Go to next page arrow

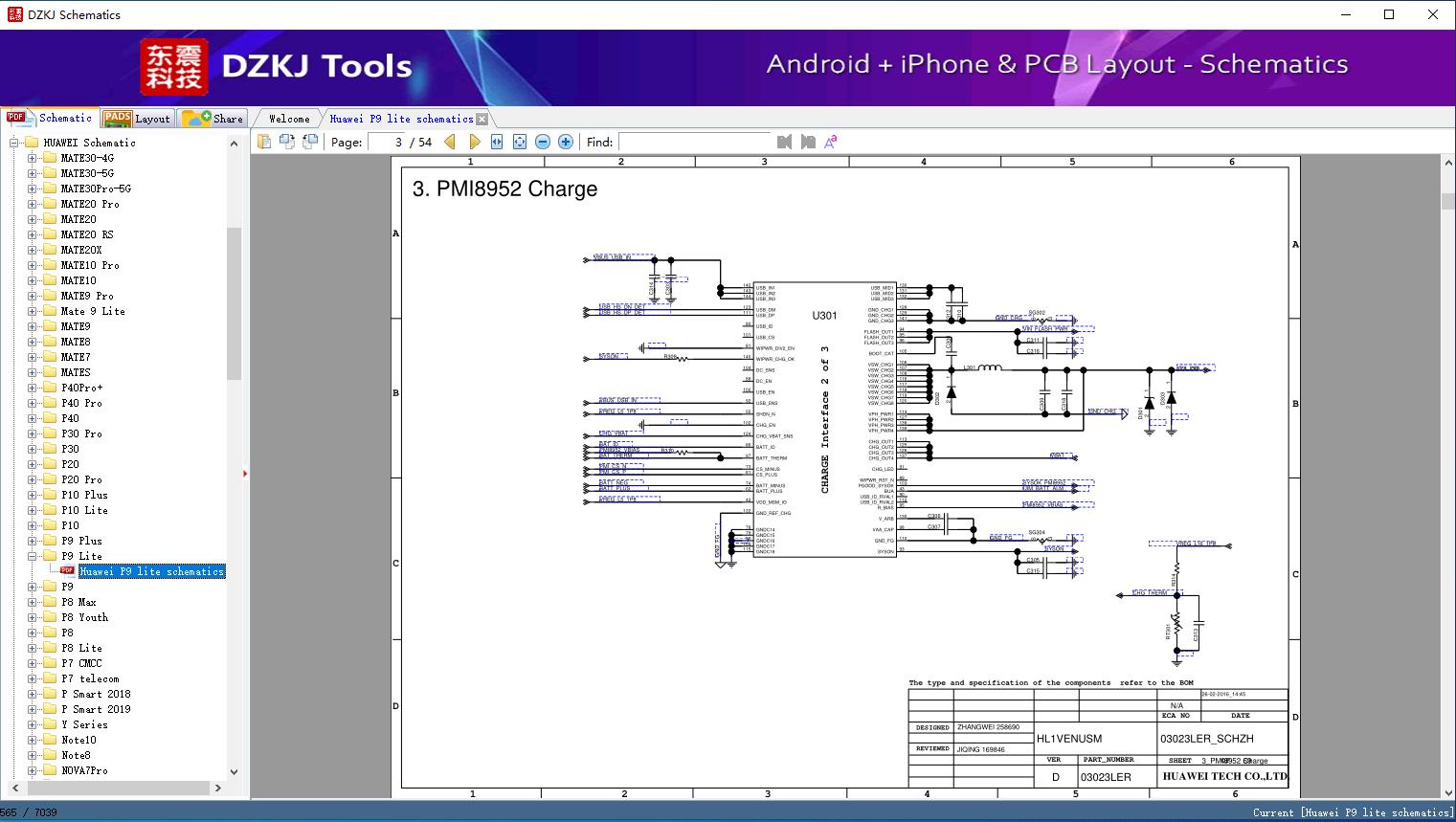(474, 142)
